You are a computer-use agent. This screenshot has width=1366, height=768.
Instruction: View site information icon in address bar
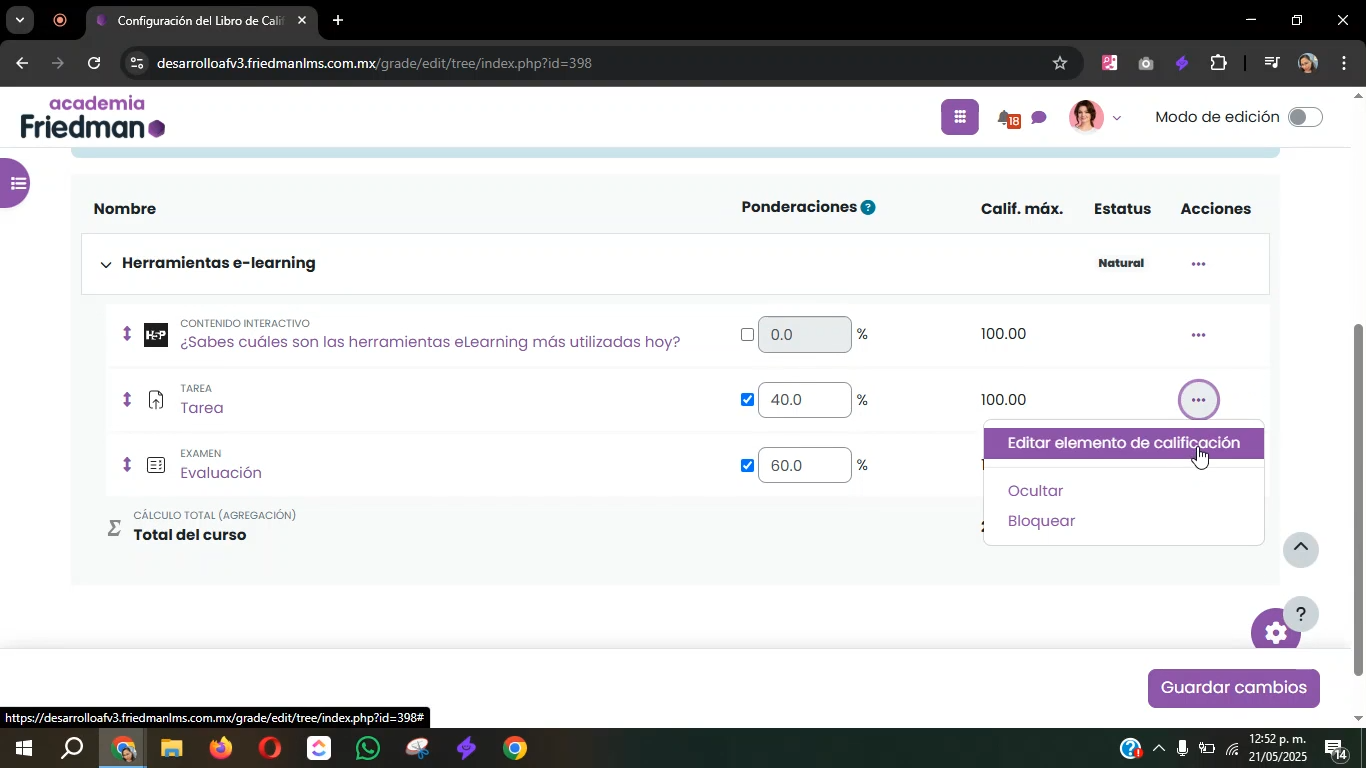139,63
